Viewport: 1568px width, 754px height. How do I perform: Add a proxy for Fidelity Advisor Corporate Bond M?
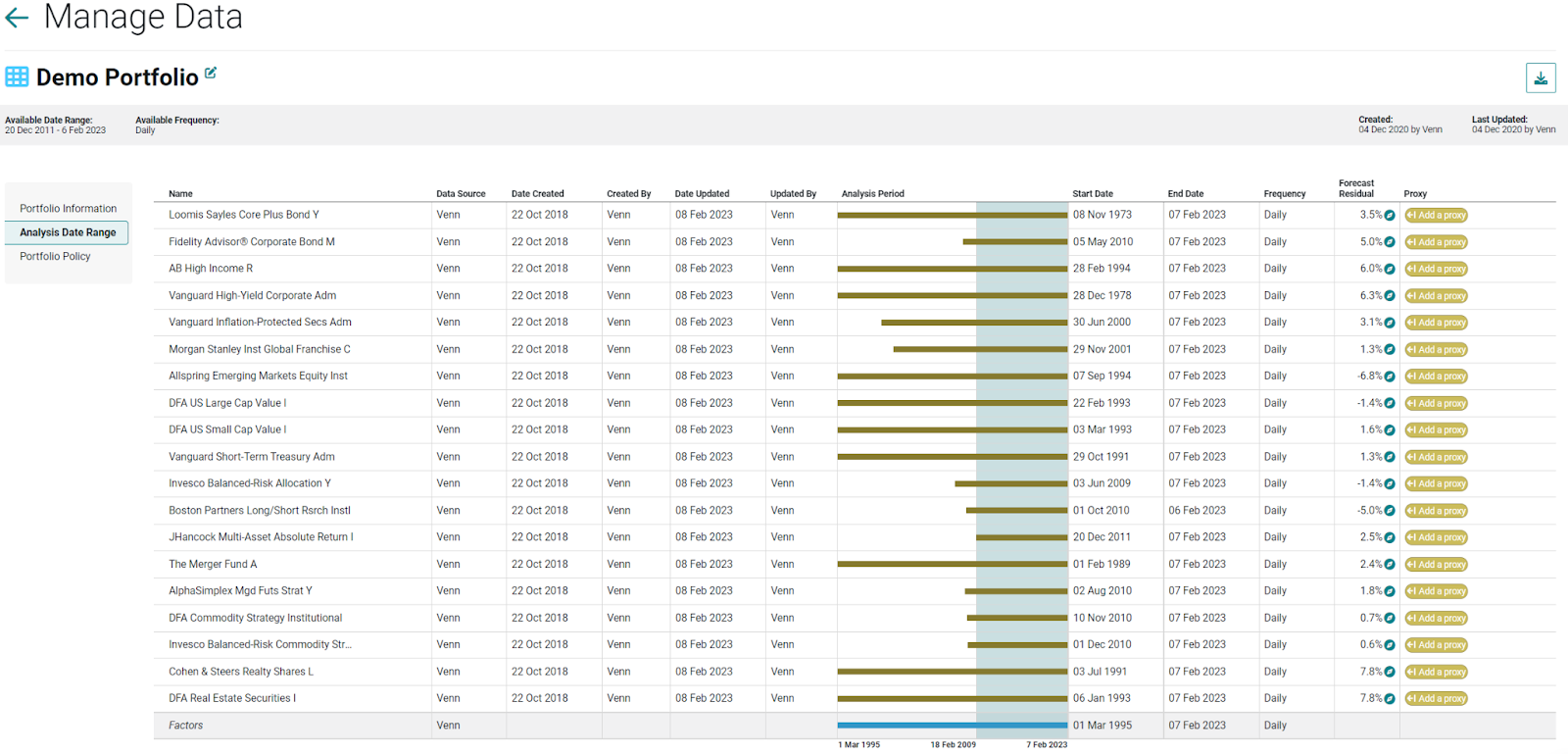(1436, 242)
